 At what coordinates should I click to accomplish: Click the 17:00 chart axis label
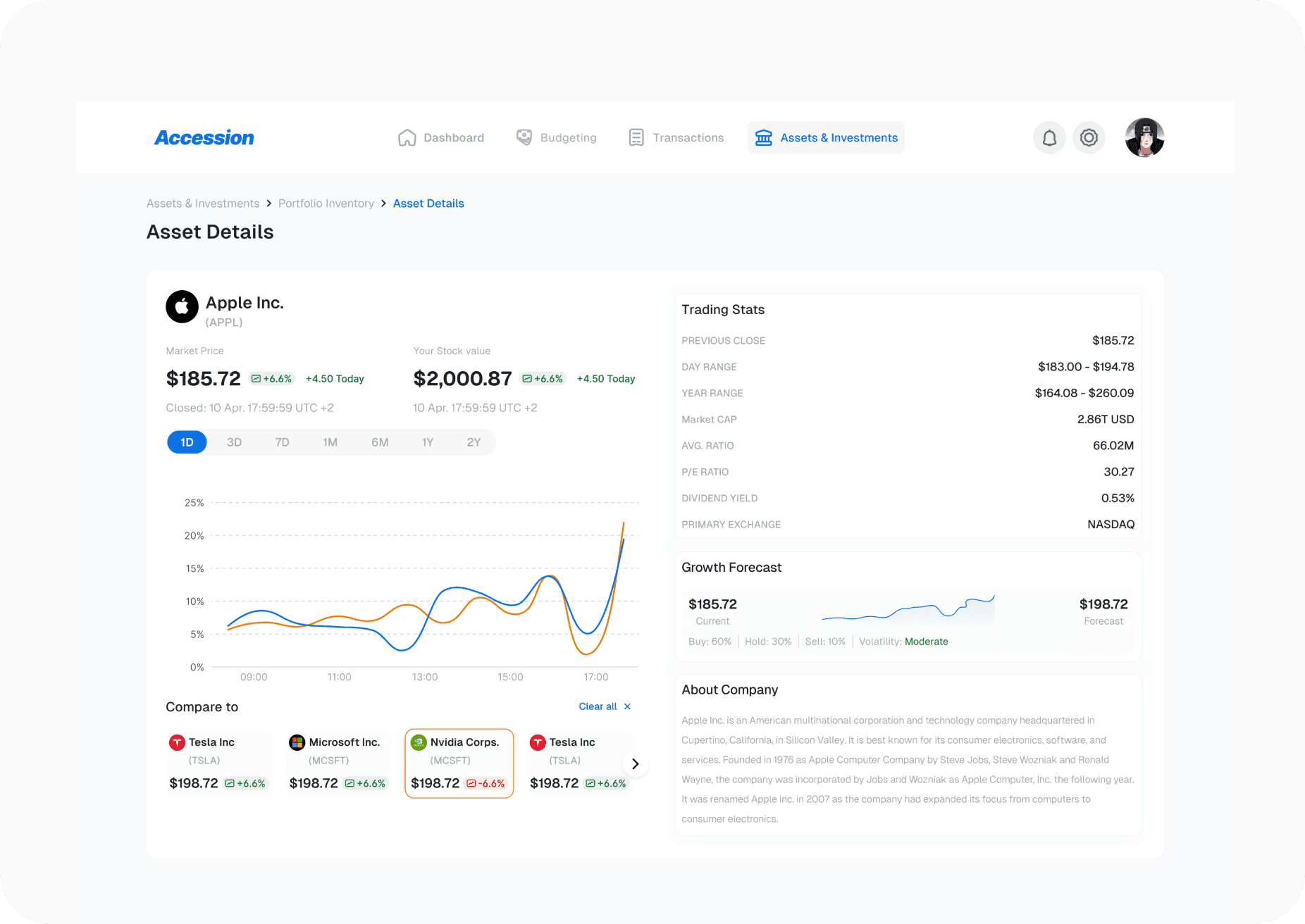[595, 677]
